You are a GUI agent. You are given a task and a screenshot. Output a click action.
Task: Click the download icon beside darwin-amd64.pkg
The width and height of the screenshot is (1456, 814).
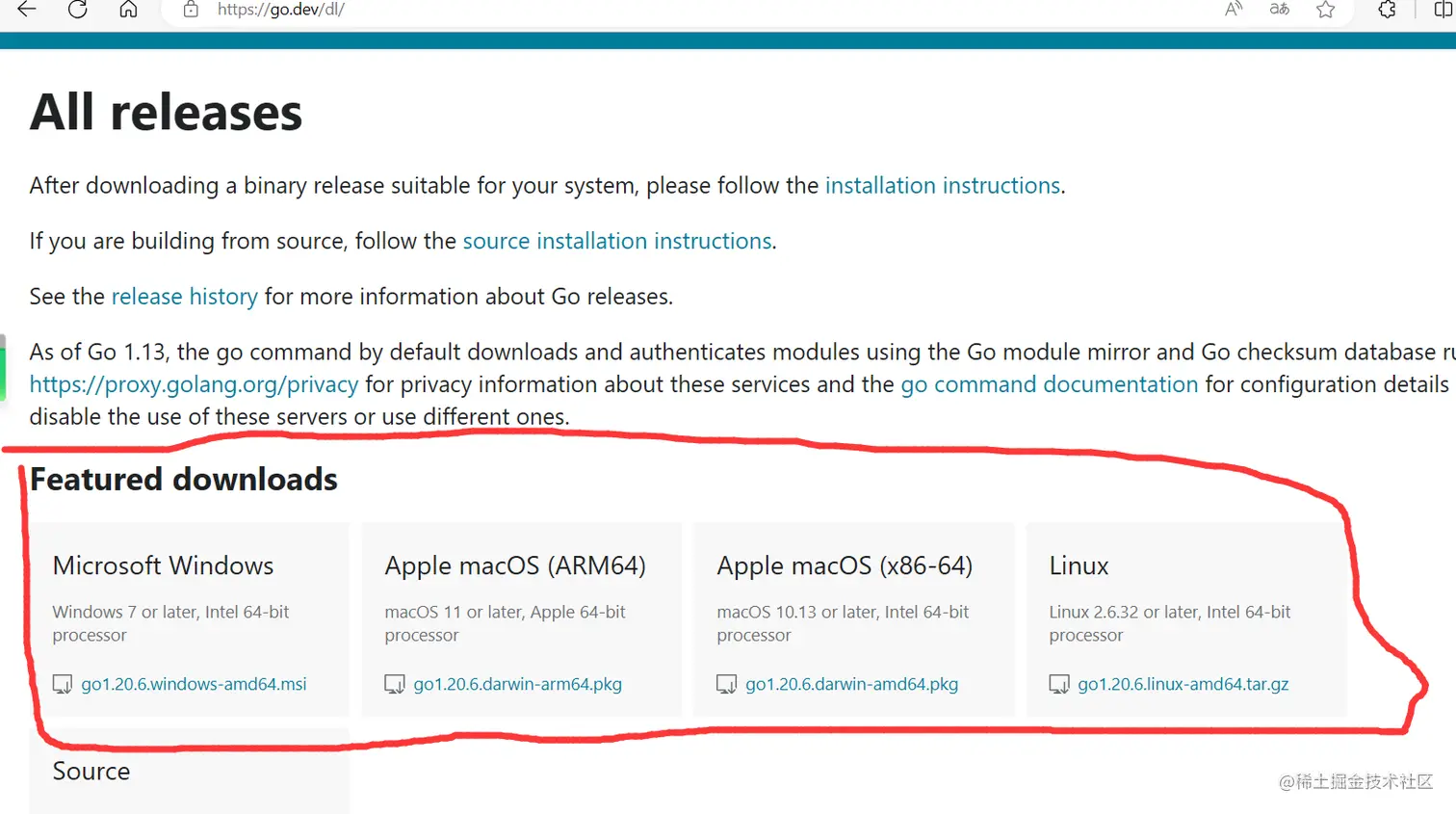click(727, 684)
